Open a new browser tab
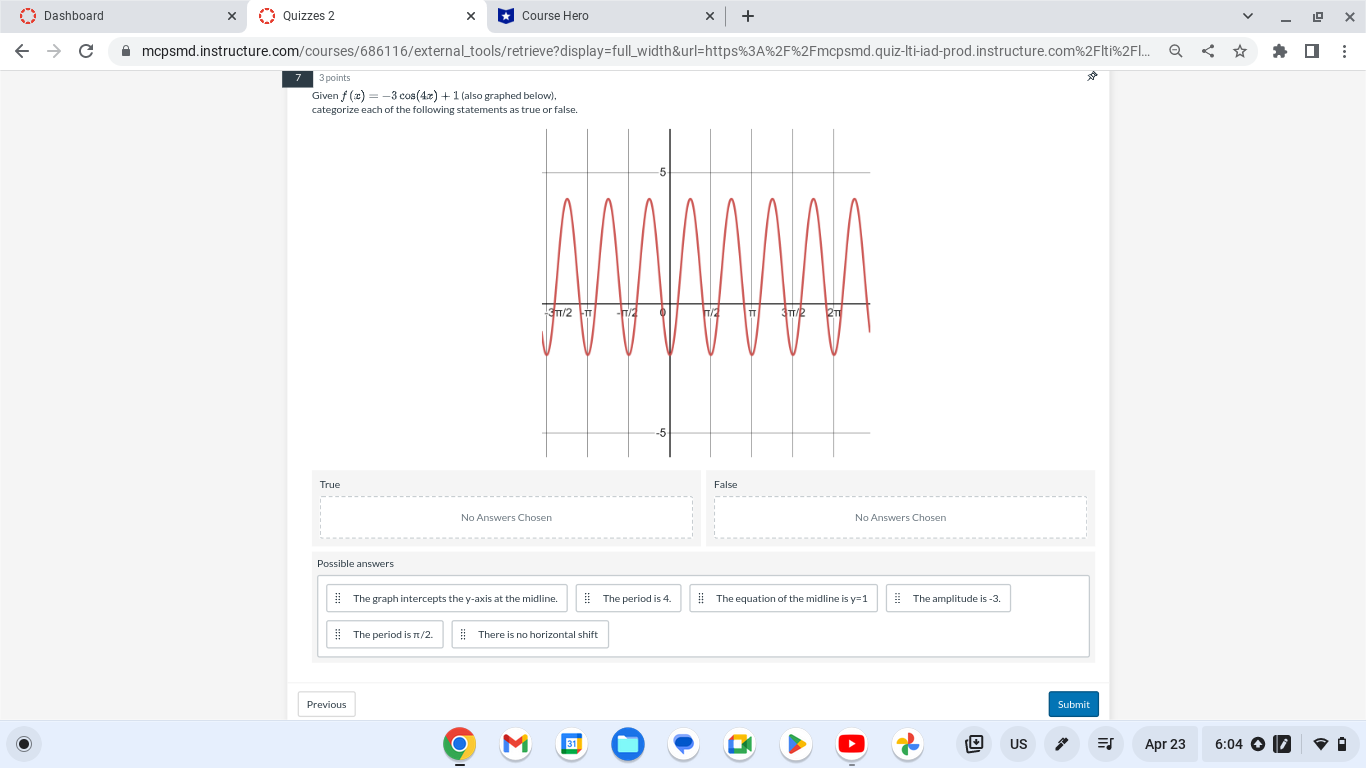This screenshot has height=768, width=1366. pos(748,16)
